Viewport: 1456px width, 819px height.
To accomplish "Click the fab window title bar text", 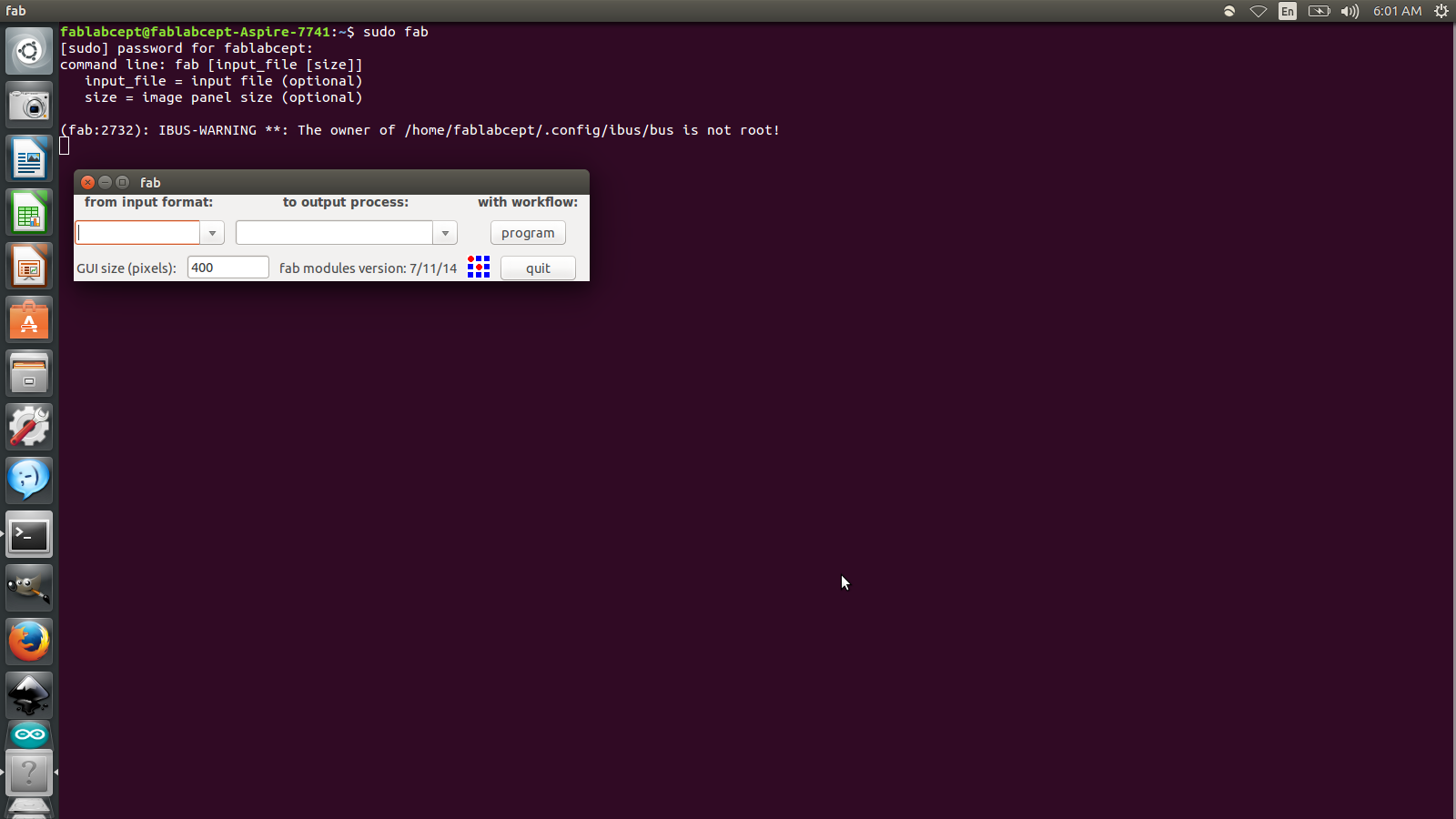I will (x=150, y=182).
